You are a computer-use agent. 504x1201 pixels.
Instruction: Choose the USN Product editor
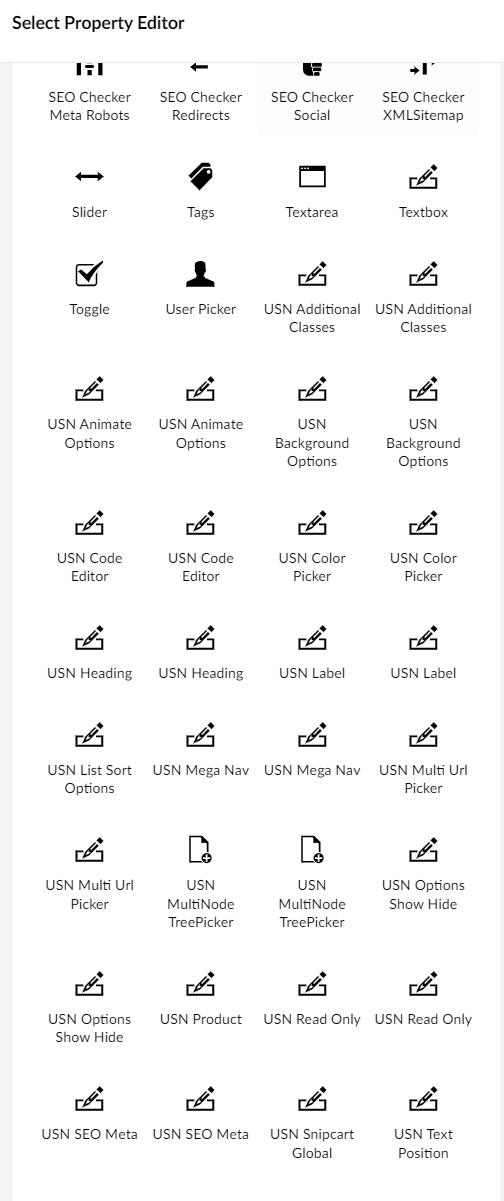tap(200, 1000)
